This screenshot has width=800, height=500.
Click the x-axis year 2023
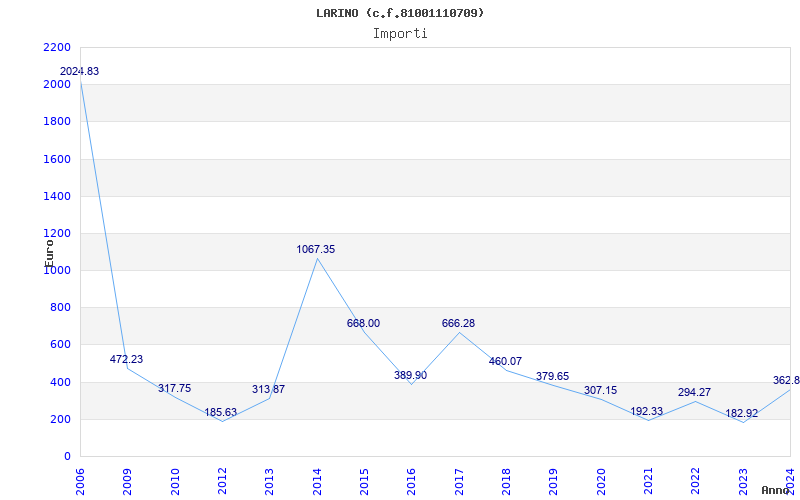click(743, 482)
